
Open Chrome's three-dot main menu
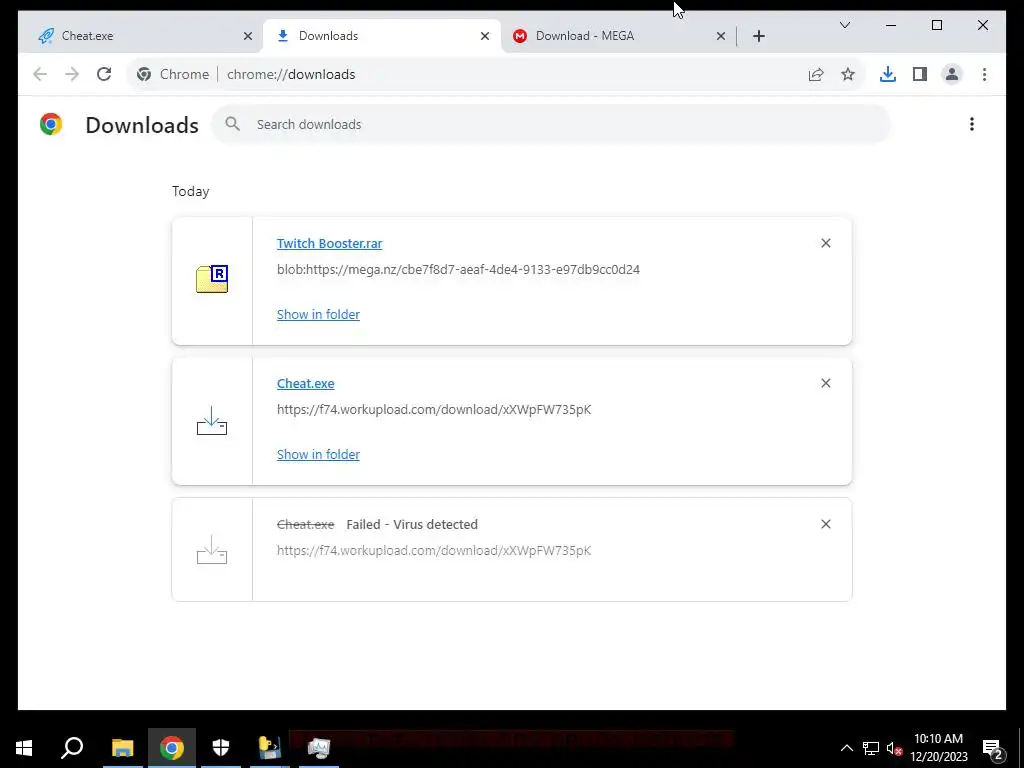[984, 74]
